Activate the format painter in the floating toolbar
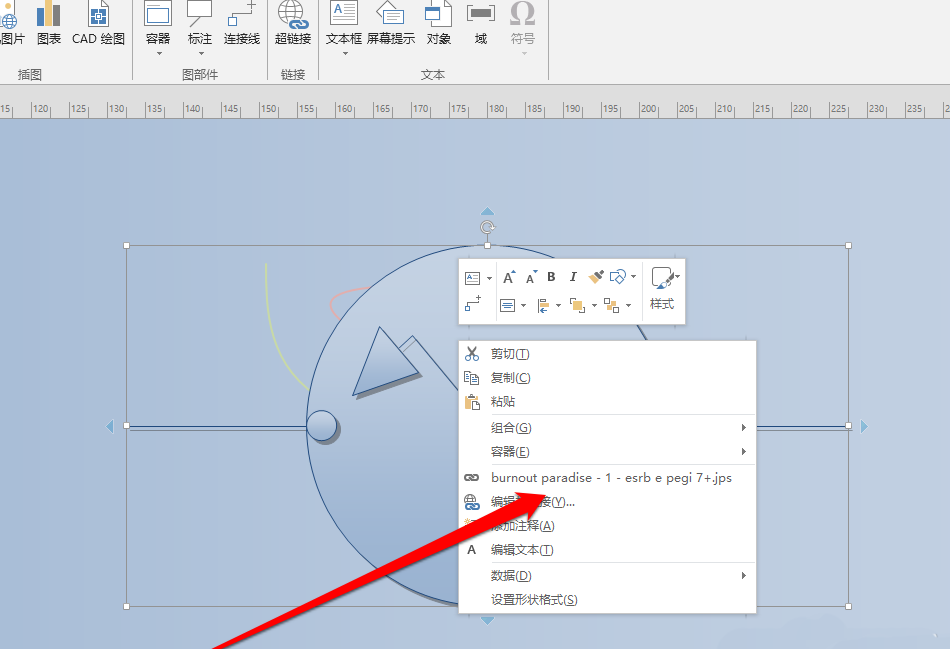 pyautogui.click(x=595, y=277)
